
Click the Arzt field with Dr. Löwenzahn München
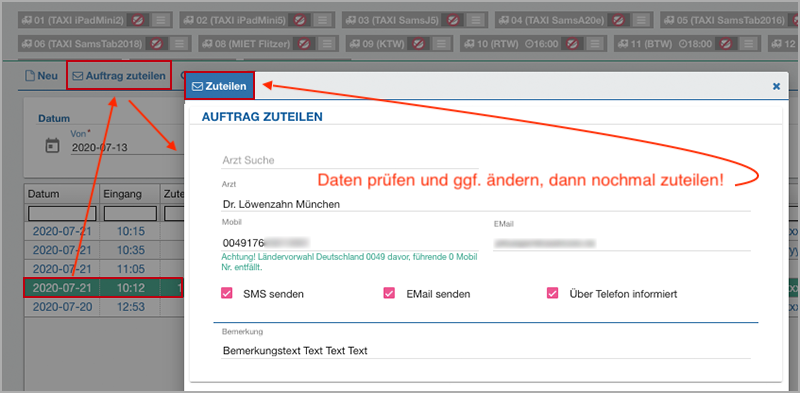486,204
